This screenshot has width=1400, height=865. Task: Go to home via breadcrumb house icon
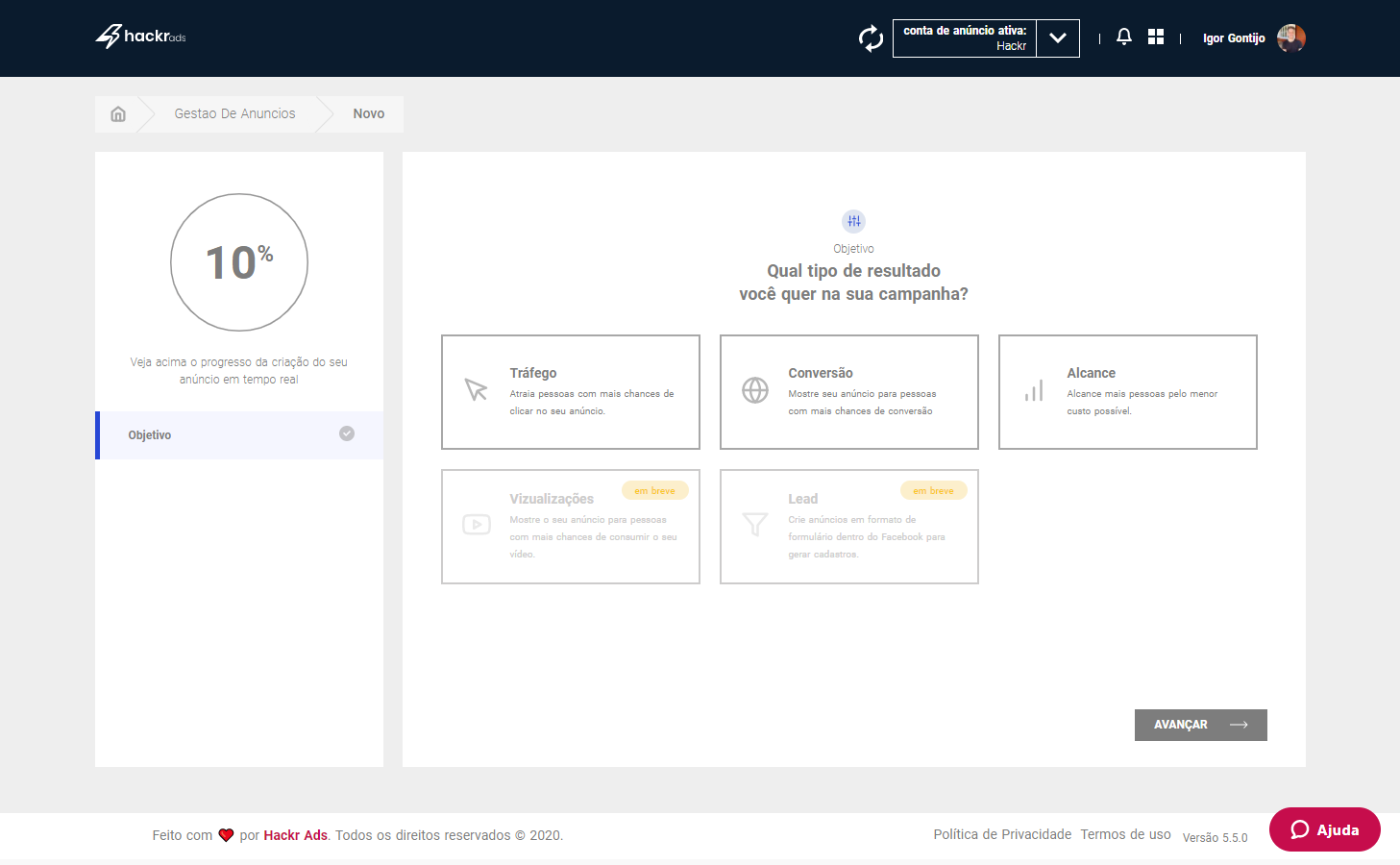click(118, 113)
